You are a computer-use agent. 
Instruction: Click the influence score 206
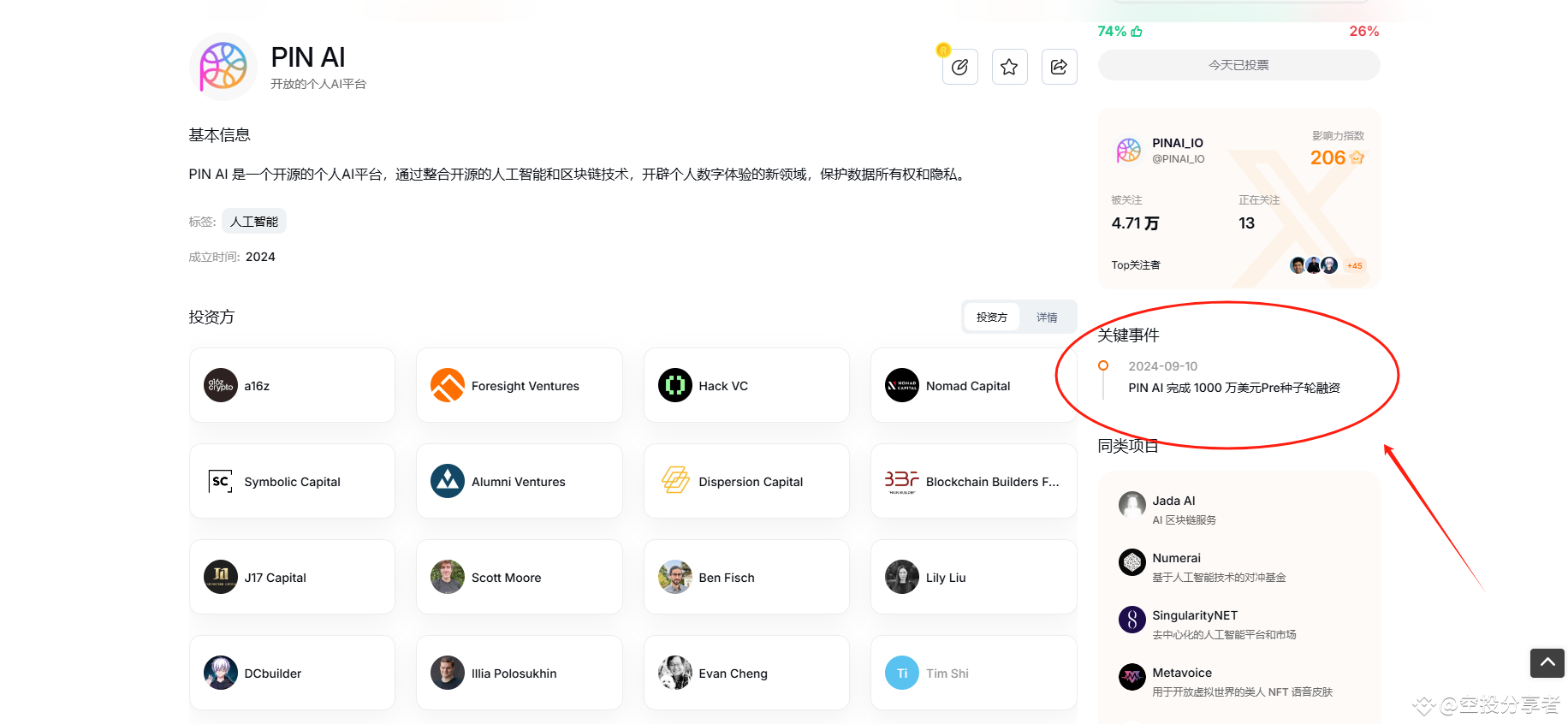click(x=1327, y=157)
